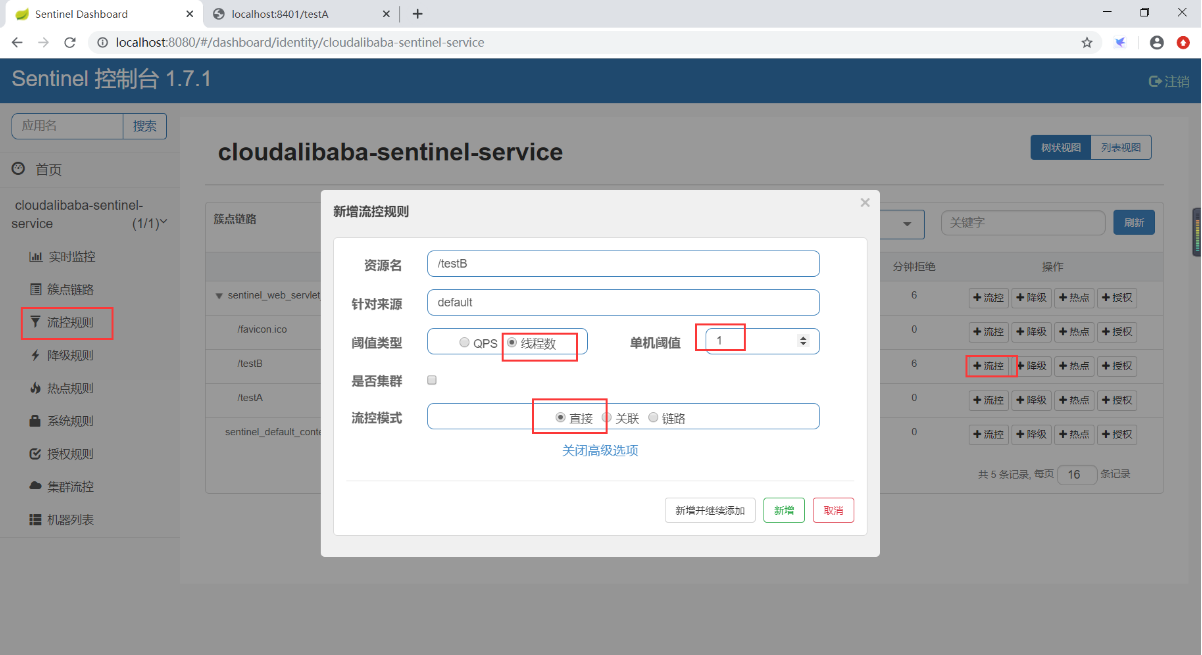The height and width of the screenshot is (655, 1202).
Task: Bookmark page with the star icon
Action: click(x=1087, y=43)
